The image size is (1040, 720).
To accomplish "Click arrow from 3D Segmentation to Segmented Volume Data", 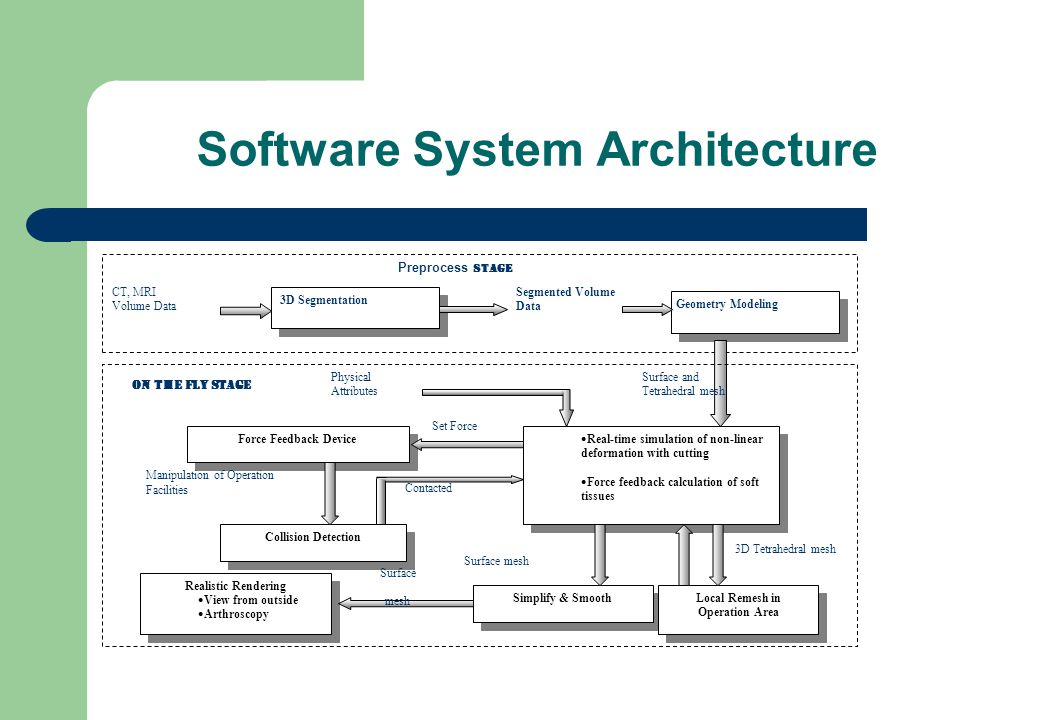I will (474, 309).
